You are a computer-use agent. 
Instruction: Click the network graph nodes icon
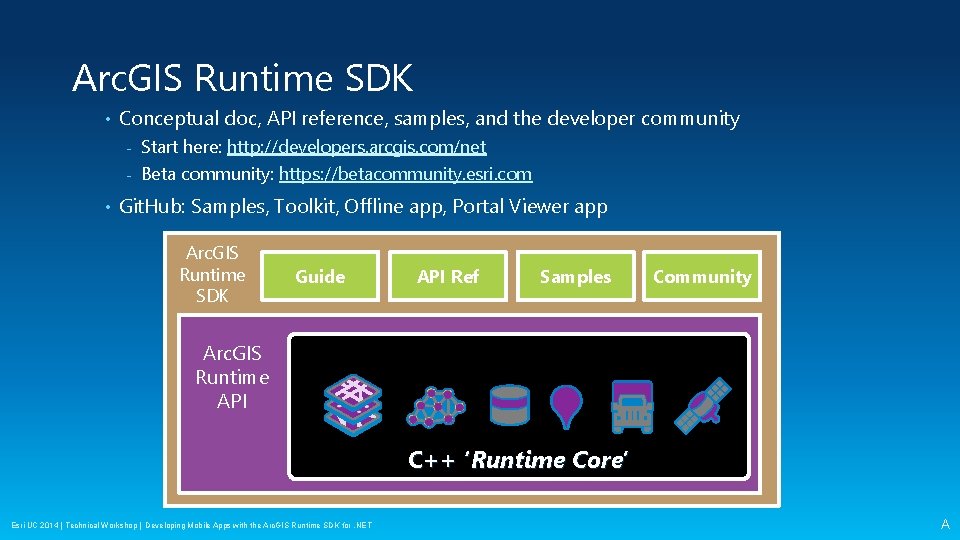click(x=436, y=407)
